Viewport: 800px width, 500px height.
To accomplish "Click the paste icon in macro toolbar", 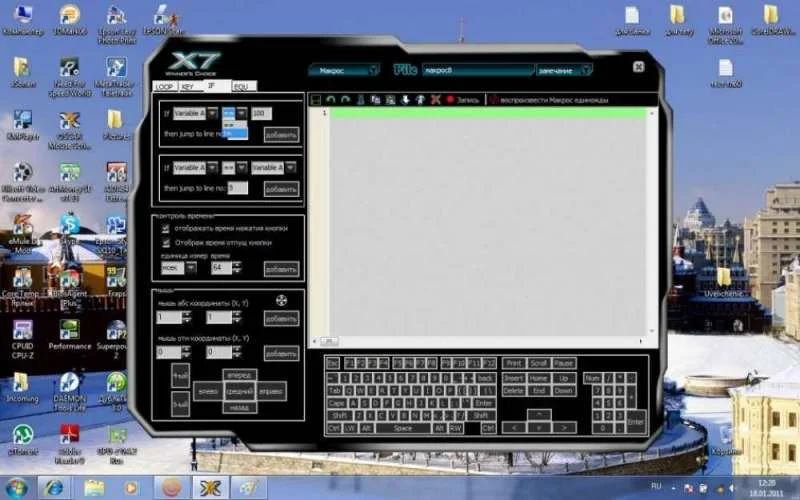I will (390, 99).
